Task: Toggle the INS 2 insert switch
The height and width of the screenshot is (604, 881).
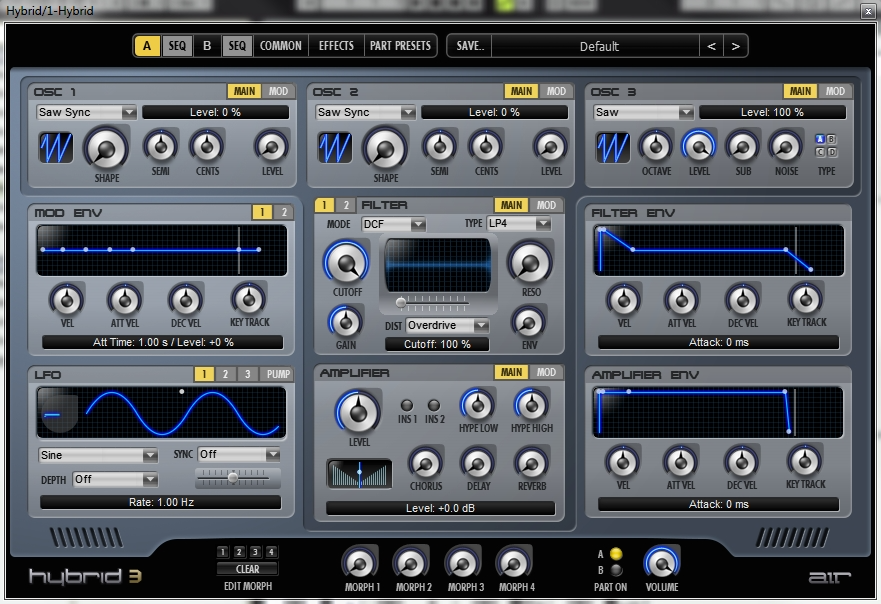Action: pos(434,405)
